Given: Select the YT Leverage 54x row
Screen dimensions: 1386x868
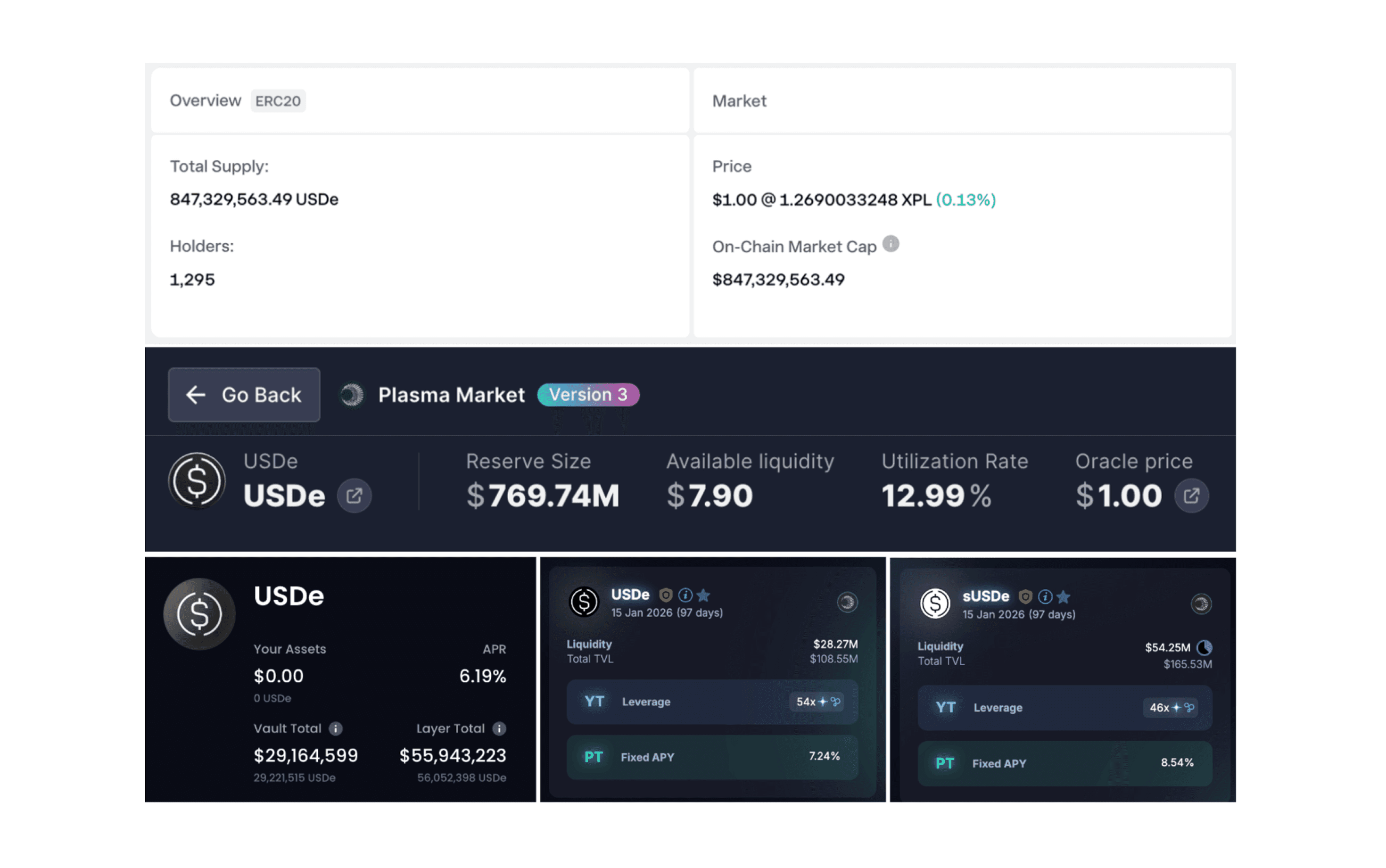Looking at the screenshot, I should coord(712,702).
